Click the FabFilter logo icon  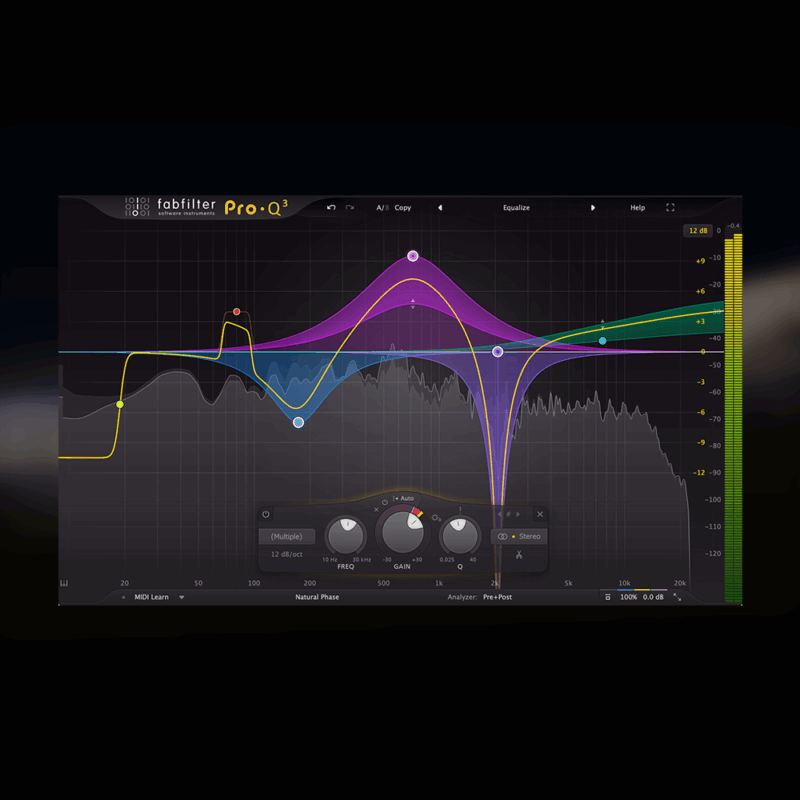point(137,206)
